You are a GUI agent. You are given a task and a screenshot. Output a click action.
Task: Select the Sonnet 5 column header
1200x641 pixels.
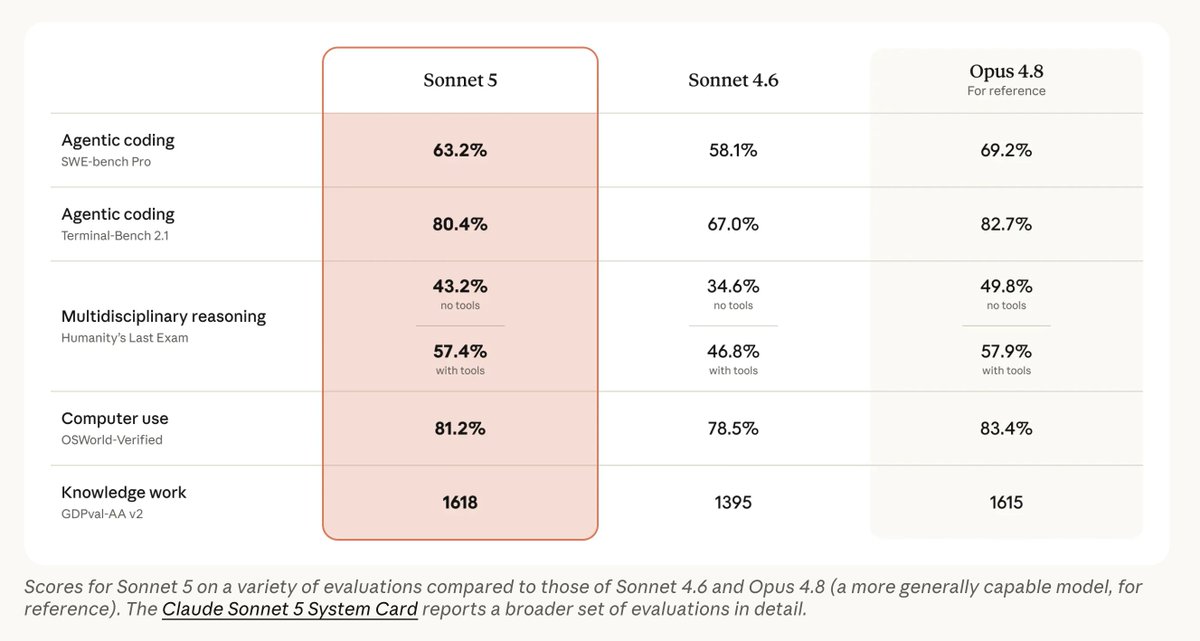[460, 81]
